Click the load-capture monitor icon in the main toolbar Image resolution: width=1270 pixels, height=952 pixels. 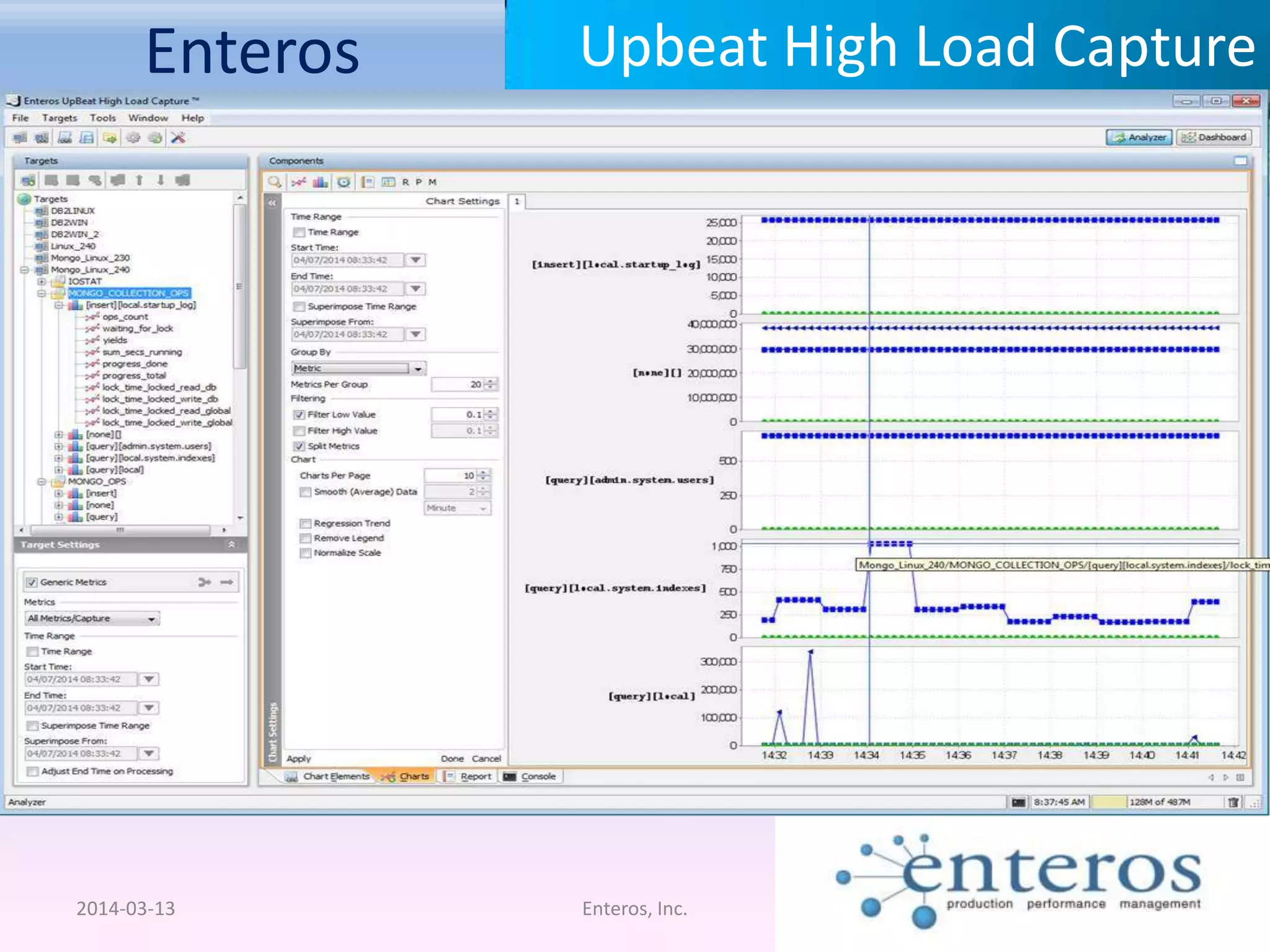point(42,138)
